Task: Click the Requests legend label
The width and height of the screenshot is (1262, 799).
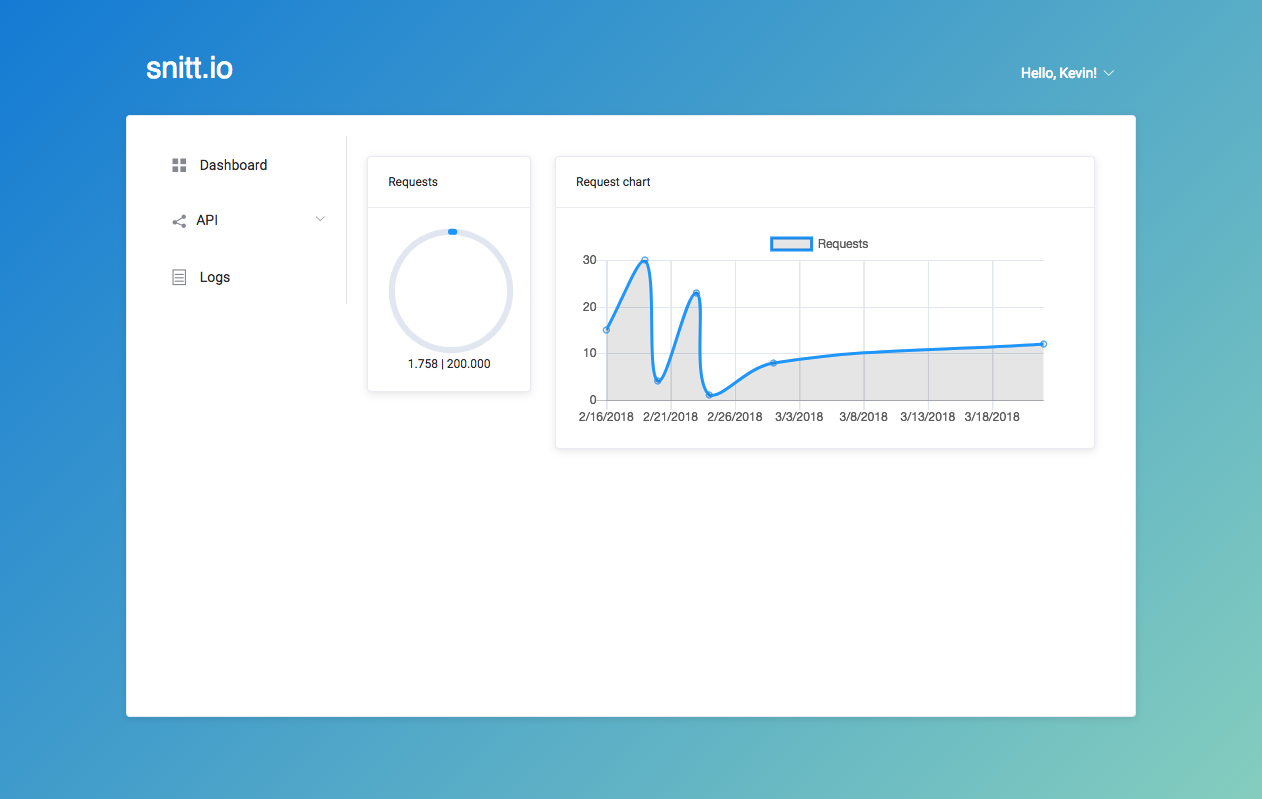Action: tap(843, 244)
